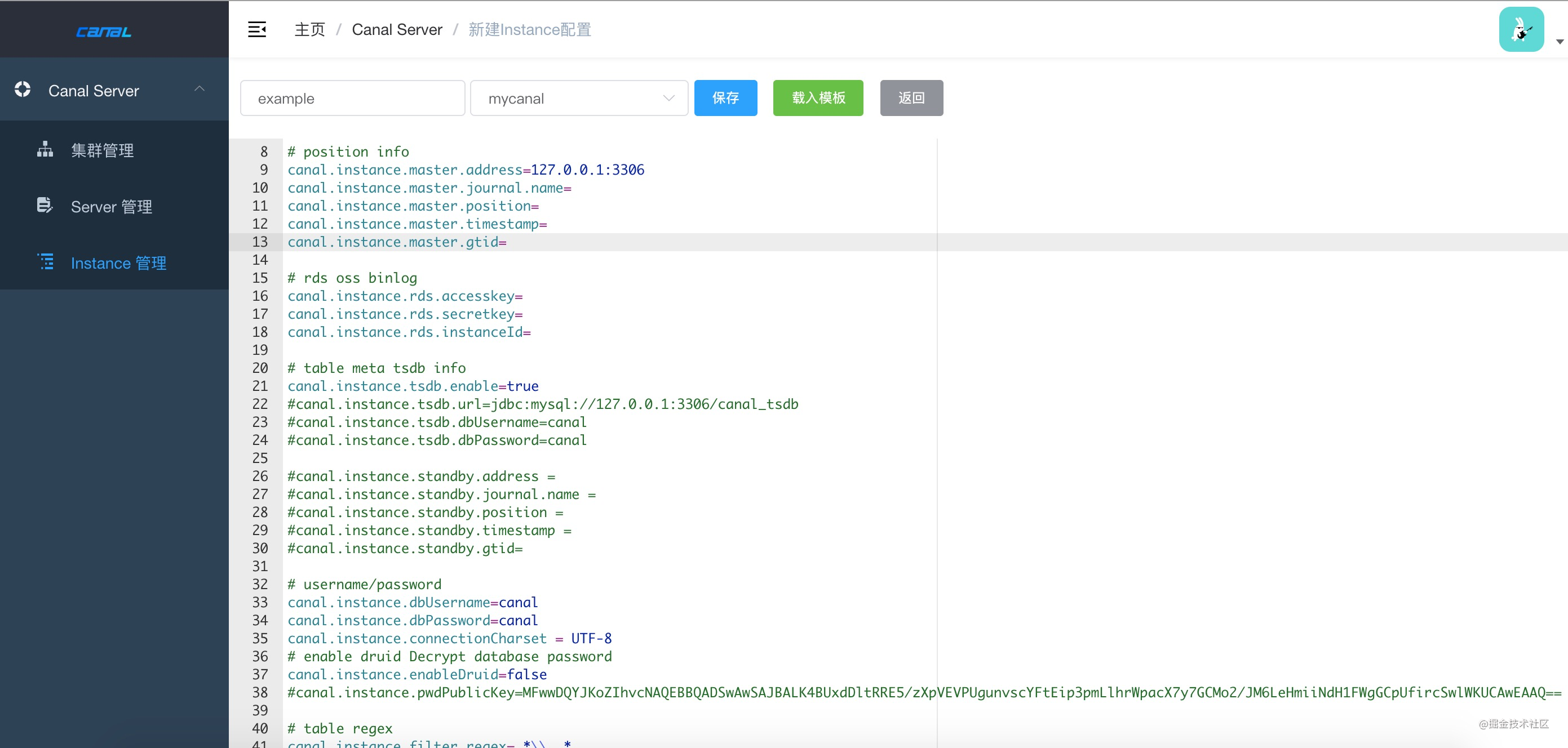Click the Server management document icon
Image resolution: width=1568 pixels, height=748 pixels.
(x=45, y=206)
